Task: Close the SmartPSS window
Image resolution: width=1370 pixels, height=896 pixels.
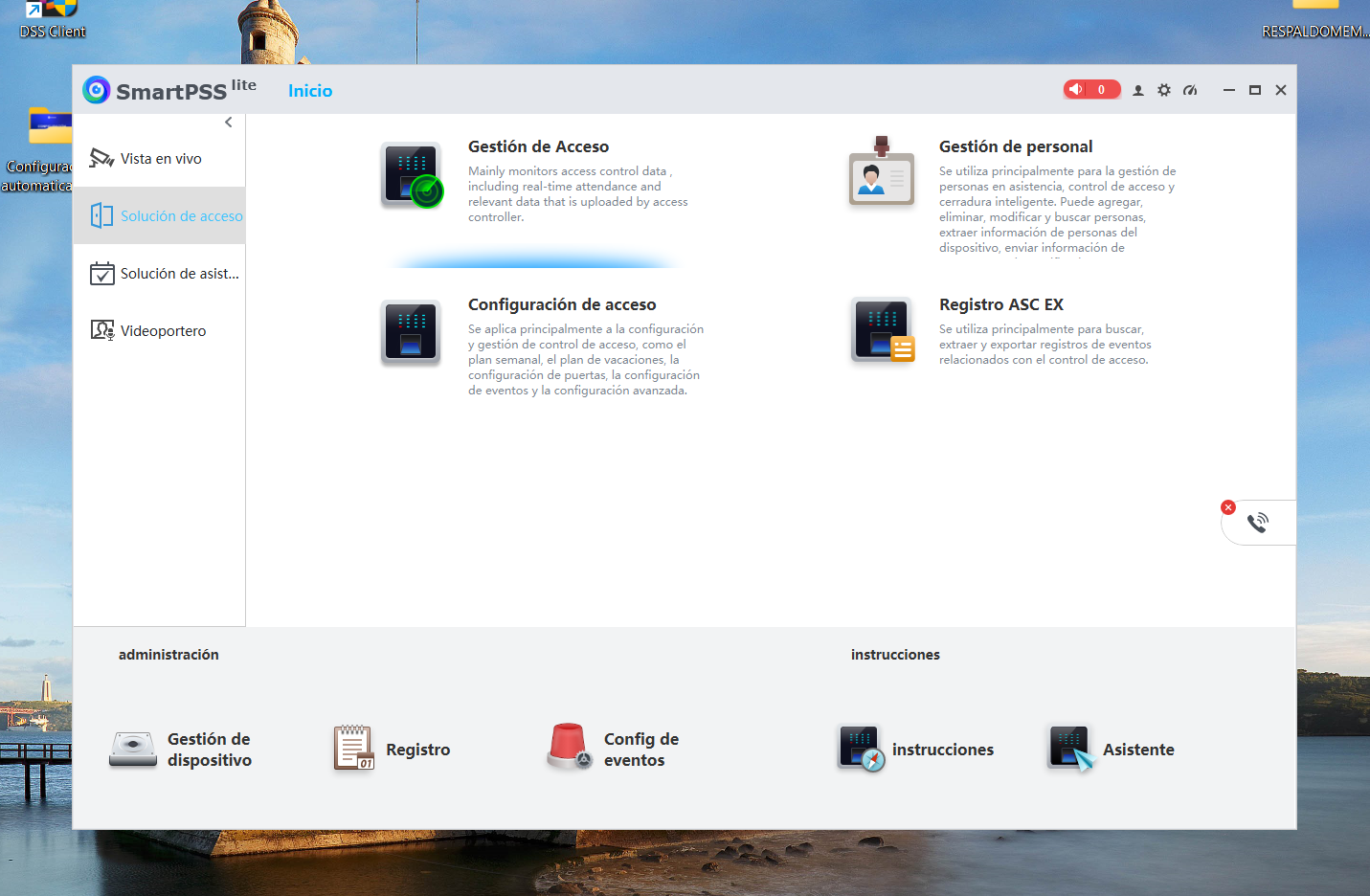Action: pyautogui.click(x=1281, y=90)
